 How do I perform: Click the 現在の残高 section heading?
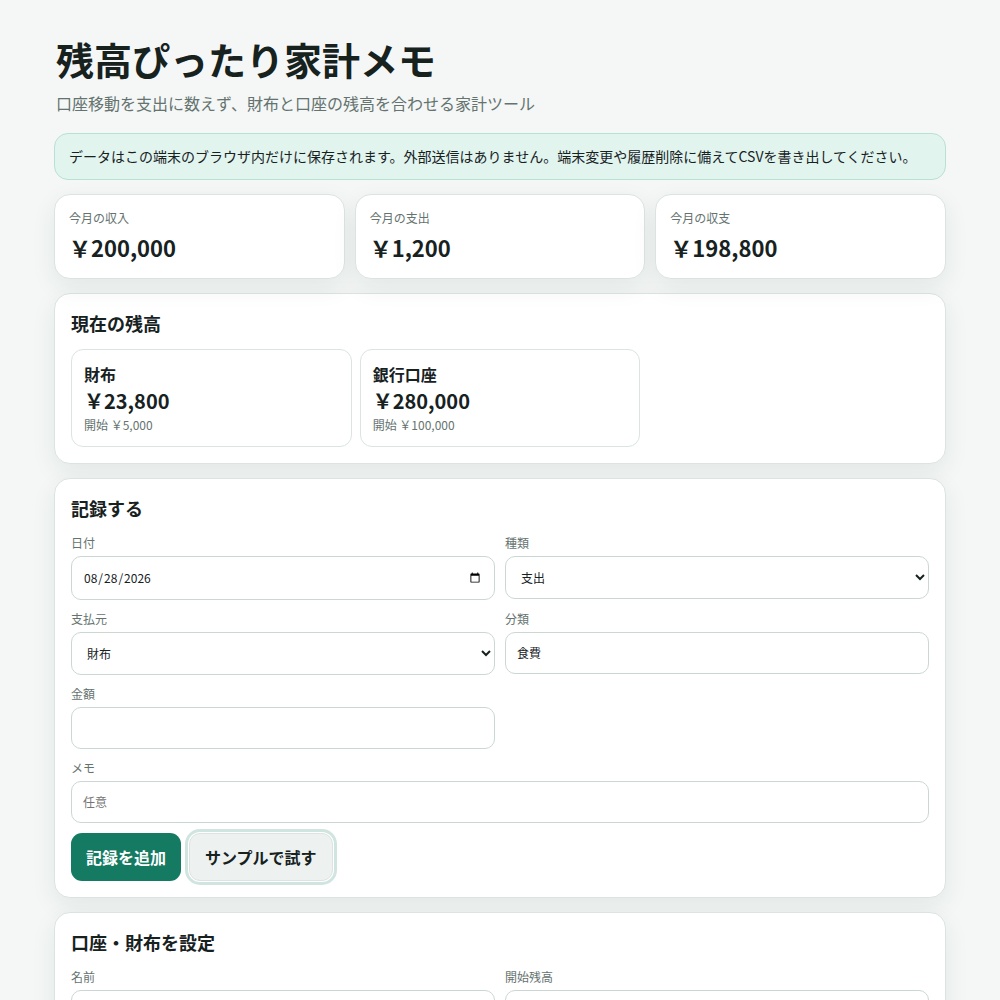[116, 325]
